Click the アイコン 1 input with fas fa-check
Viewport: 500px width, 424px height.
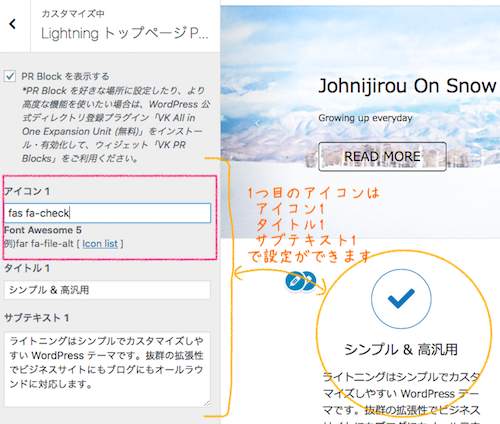(107, 213)
